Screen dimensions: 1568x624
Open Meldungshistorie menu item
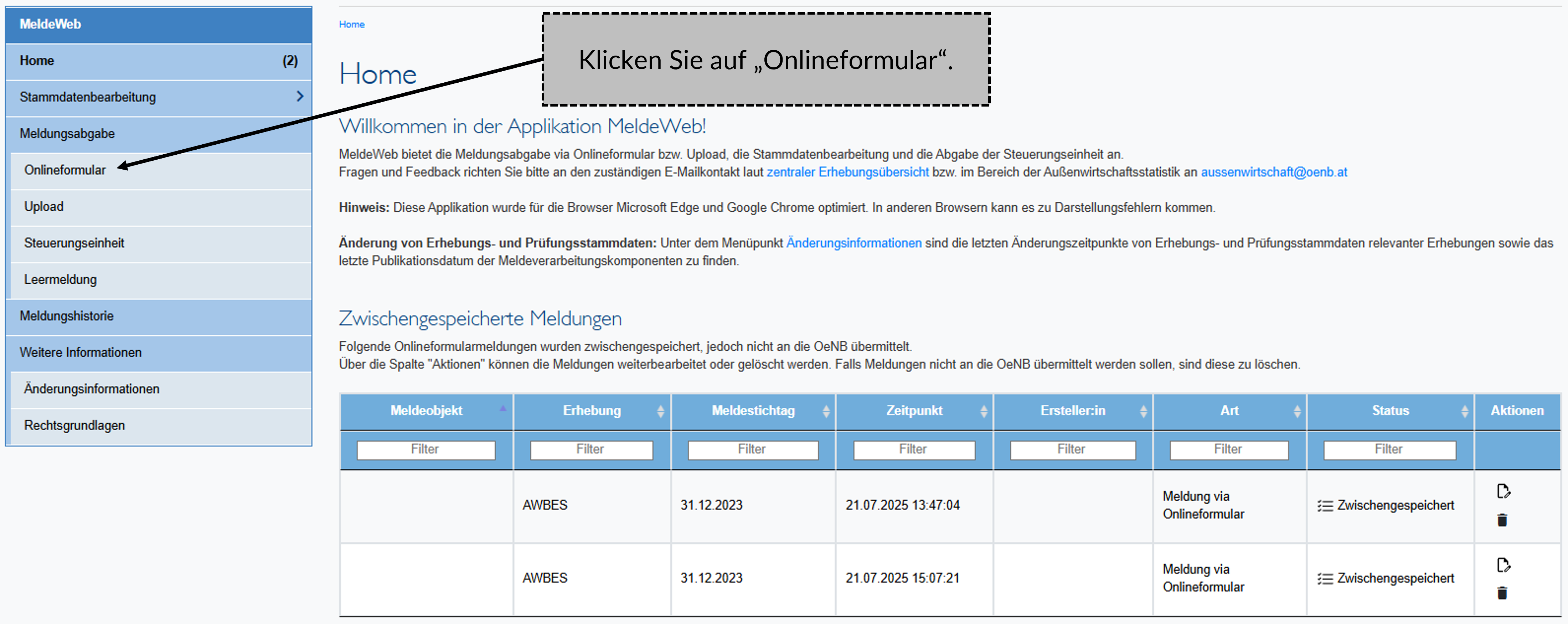[x=66, y=316]
